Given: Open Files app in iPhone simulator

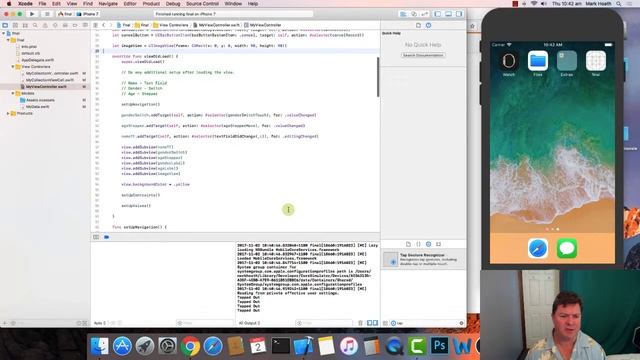Looking at the screenshot, I should pos(538,61).
